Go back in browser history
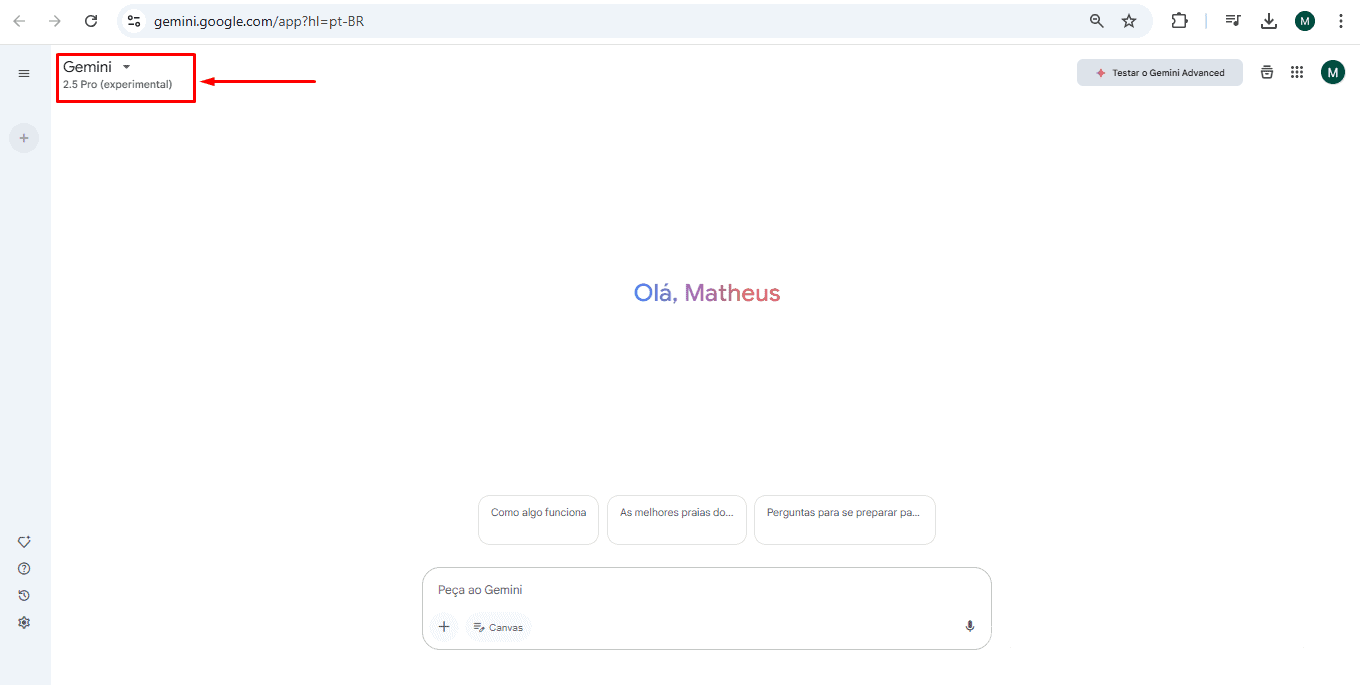 (19, 21)
